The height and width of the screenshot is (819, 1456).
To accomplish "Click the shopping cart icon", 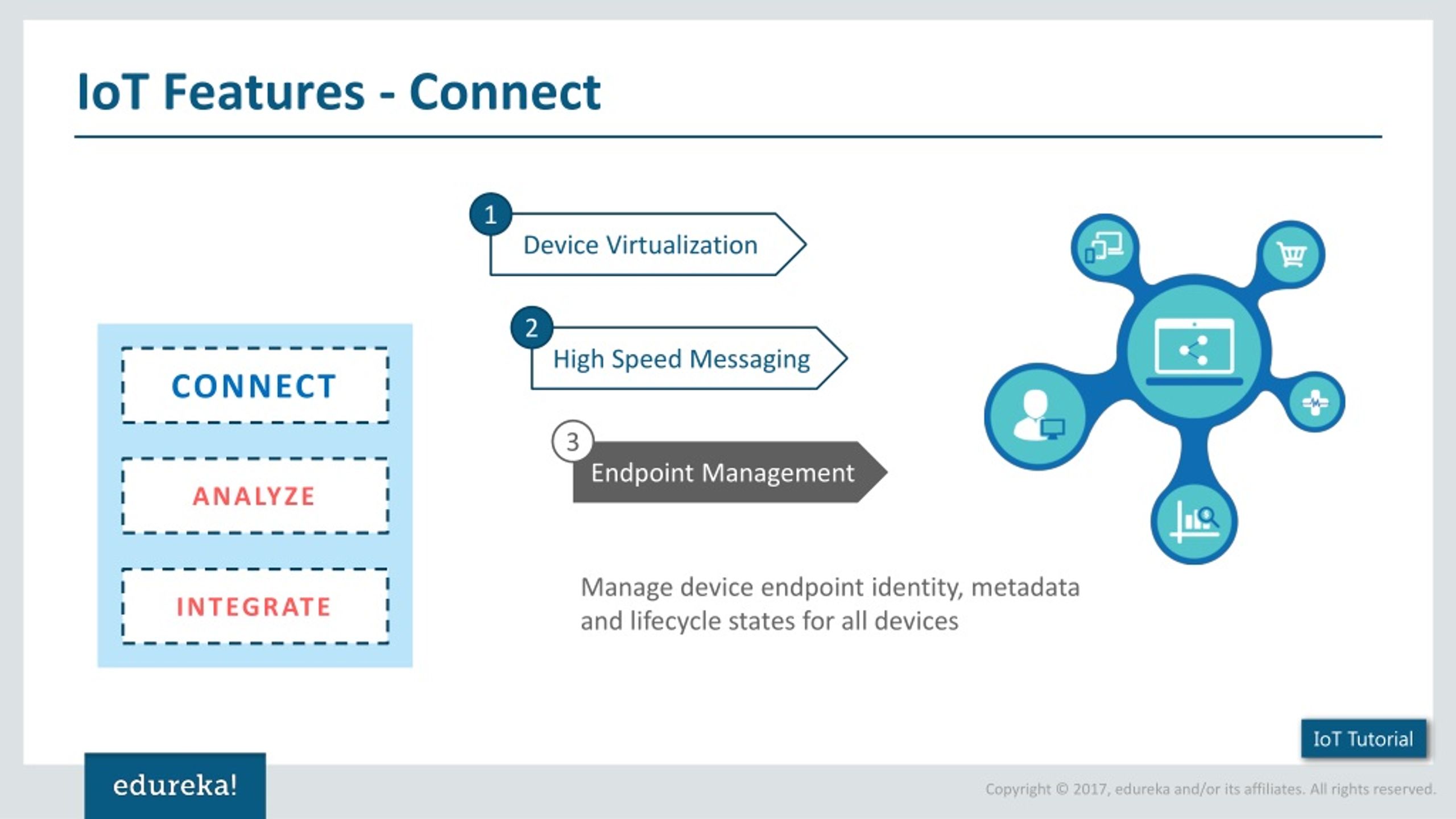I will 1290,252.
